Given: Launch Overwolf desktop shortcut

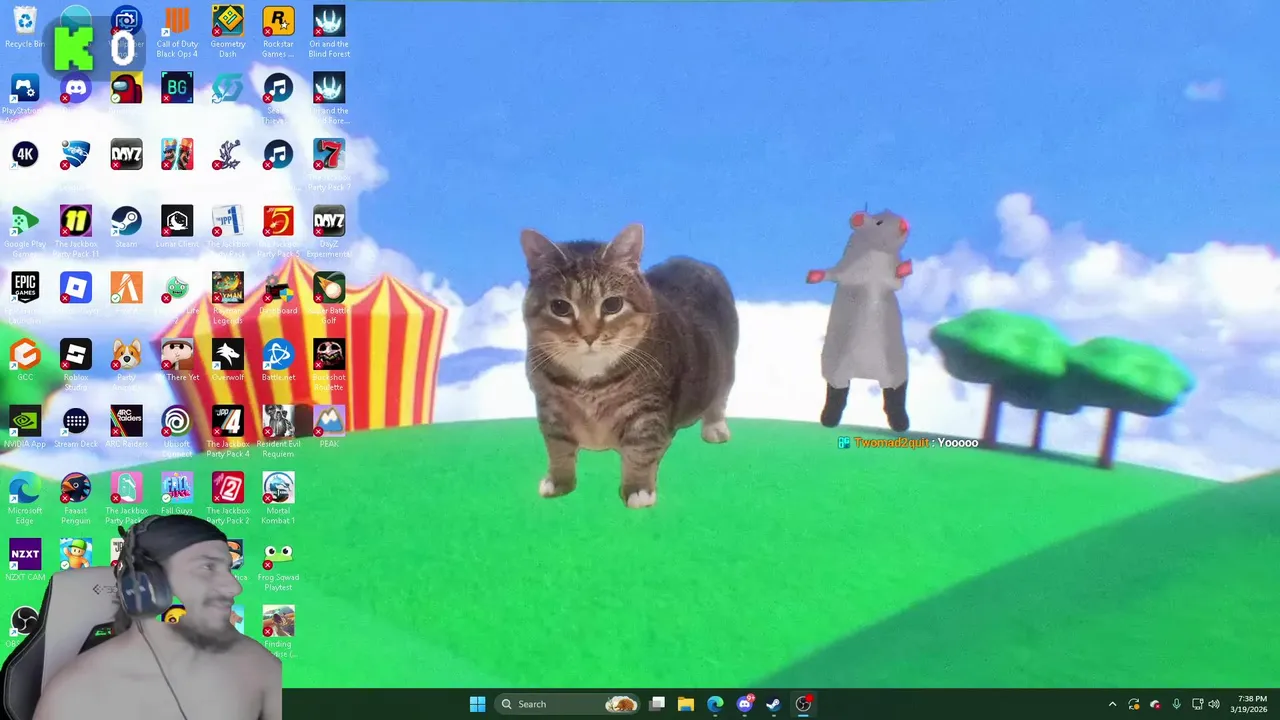Looking at the screenshot, I should pos(228,360).
